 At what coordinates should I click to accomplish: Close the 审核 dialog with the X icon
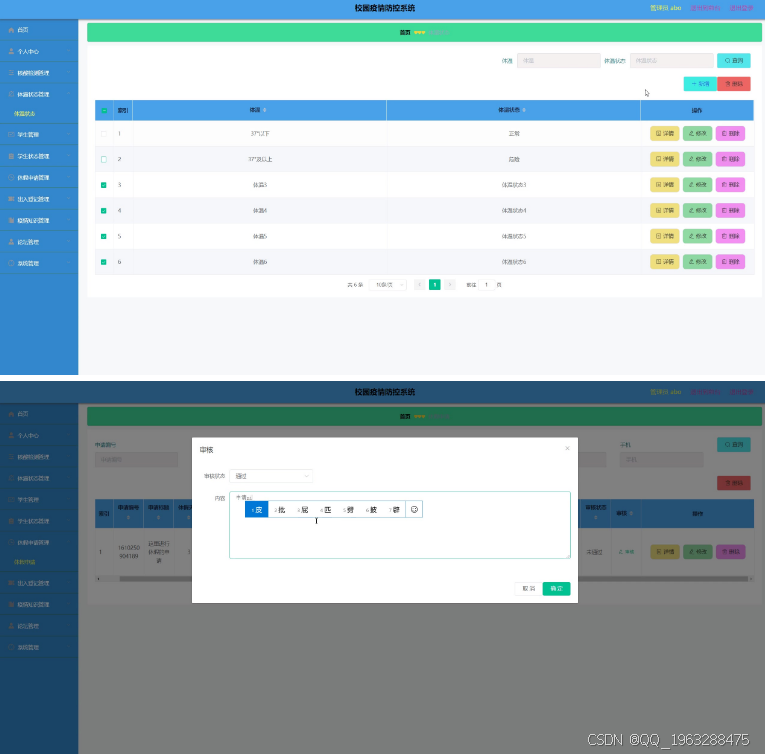point(567,448)
